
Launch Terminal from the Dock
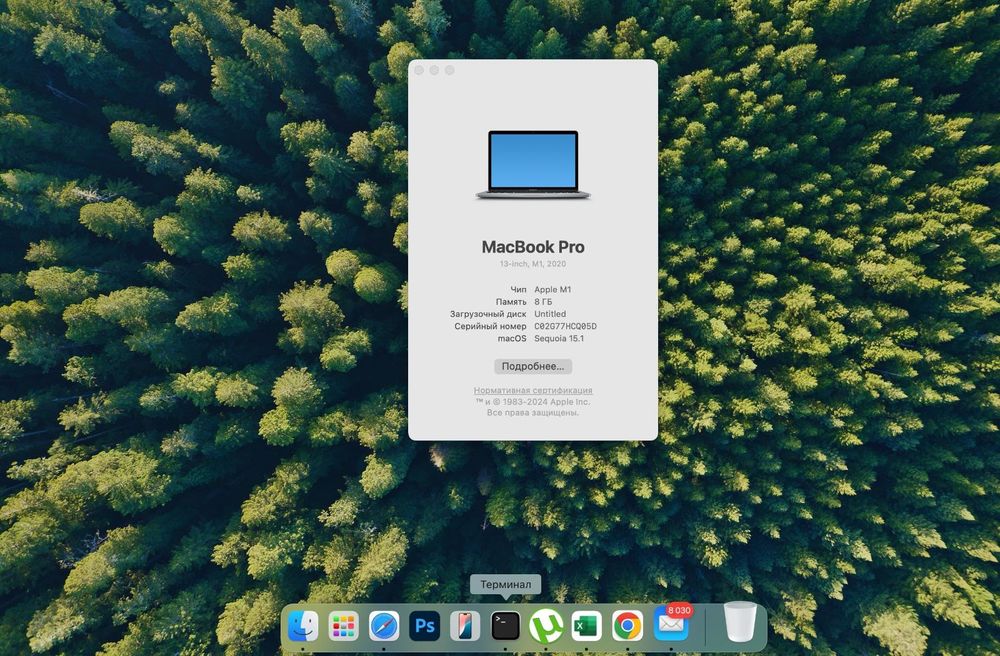click(506, 625)
